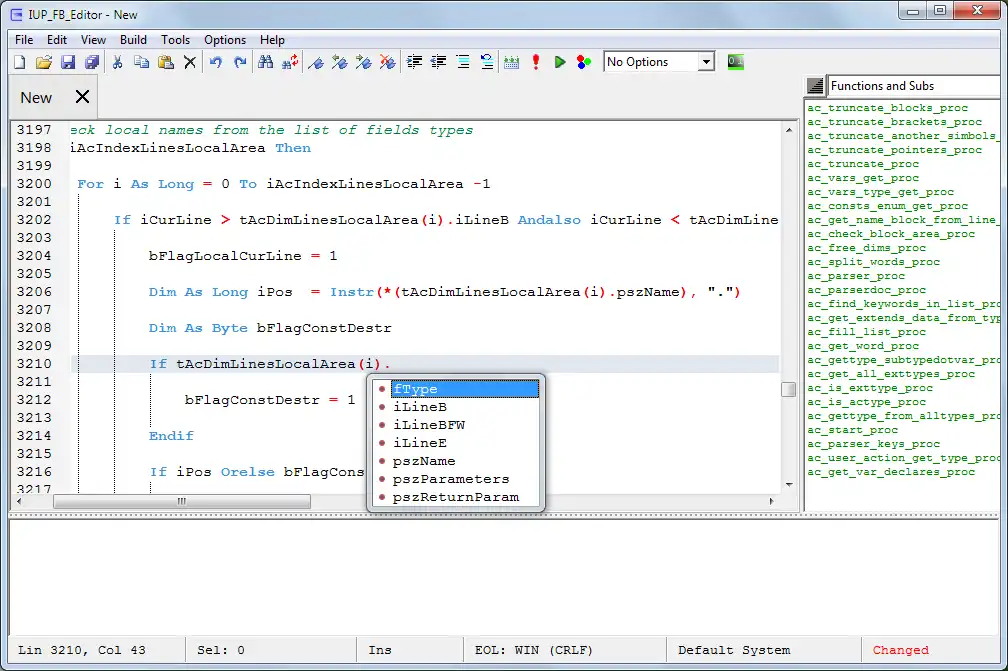
Task: Click the Cut scissors icon
Action: (117, 62)
